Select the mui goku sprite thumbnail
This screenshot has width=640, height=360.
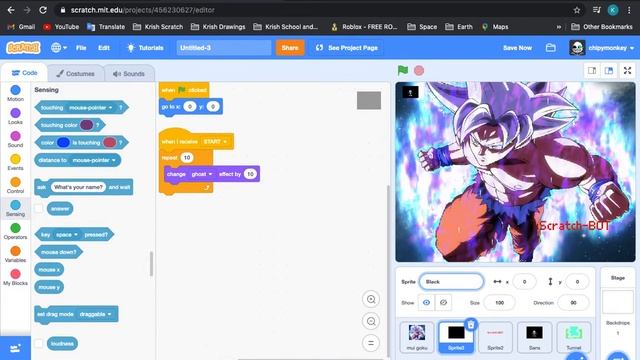point(417,337)
